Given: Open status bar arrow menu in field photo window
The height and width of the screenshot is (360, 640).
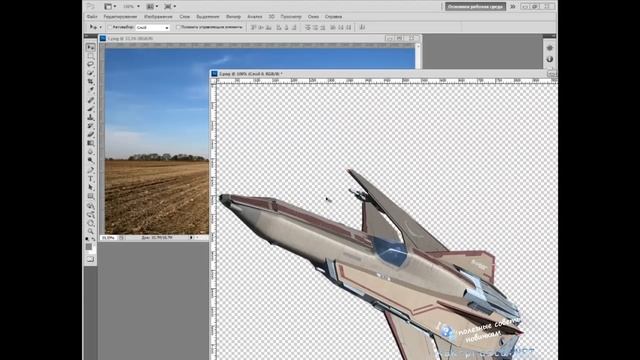Looking at the screenshot, I should click(x=192, y=238).
